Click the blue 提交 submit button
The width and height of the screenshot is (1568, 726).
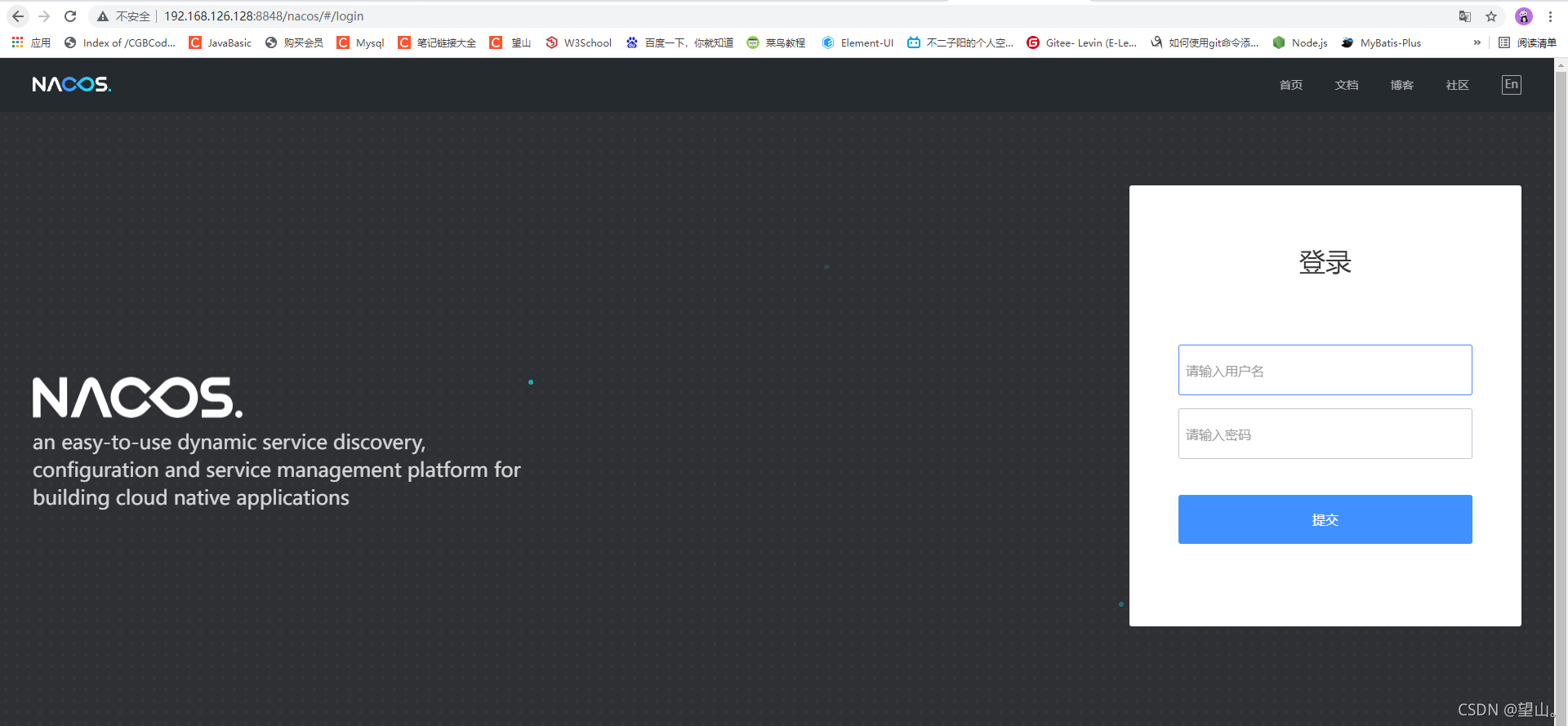1325,519
